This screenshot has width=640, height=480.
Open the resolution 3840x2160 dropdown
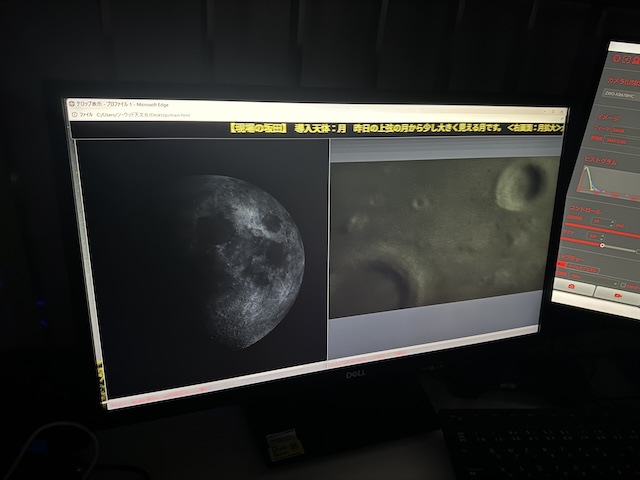click(x=621, y=141)
